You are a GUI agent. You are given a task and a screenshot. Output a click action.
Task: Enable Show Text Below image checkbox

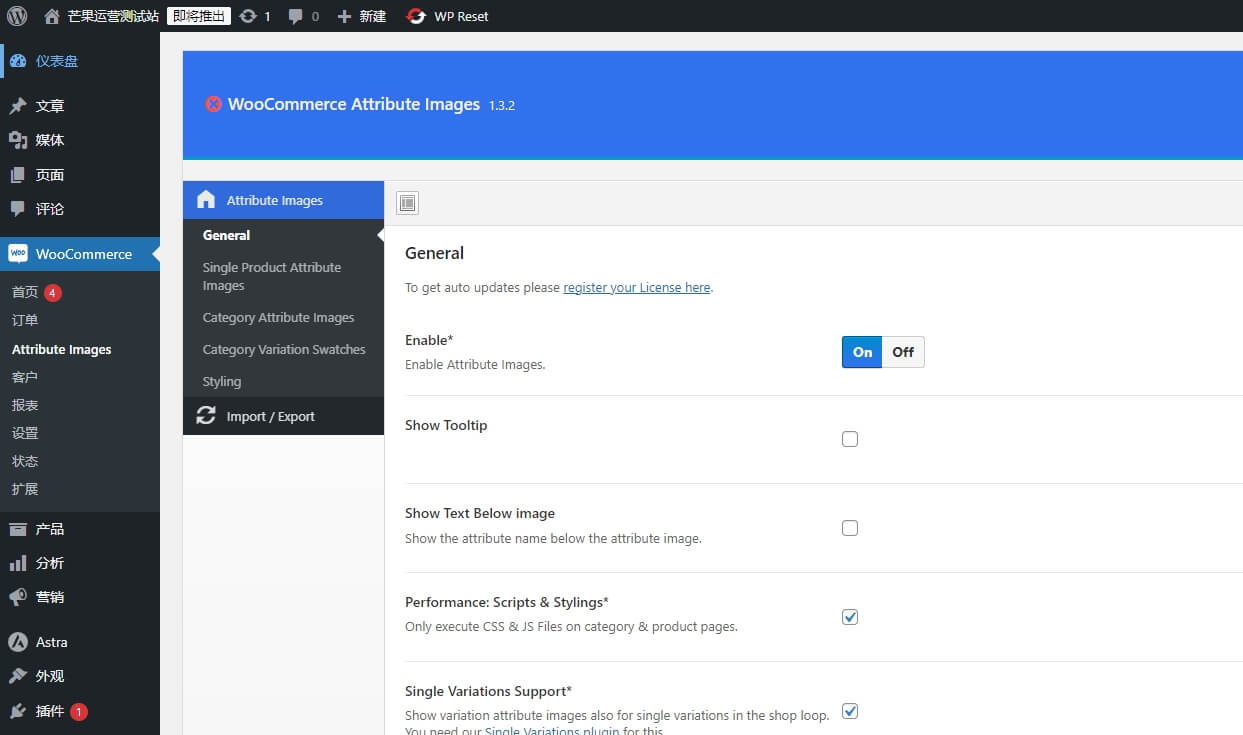coord(850,528)
